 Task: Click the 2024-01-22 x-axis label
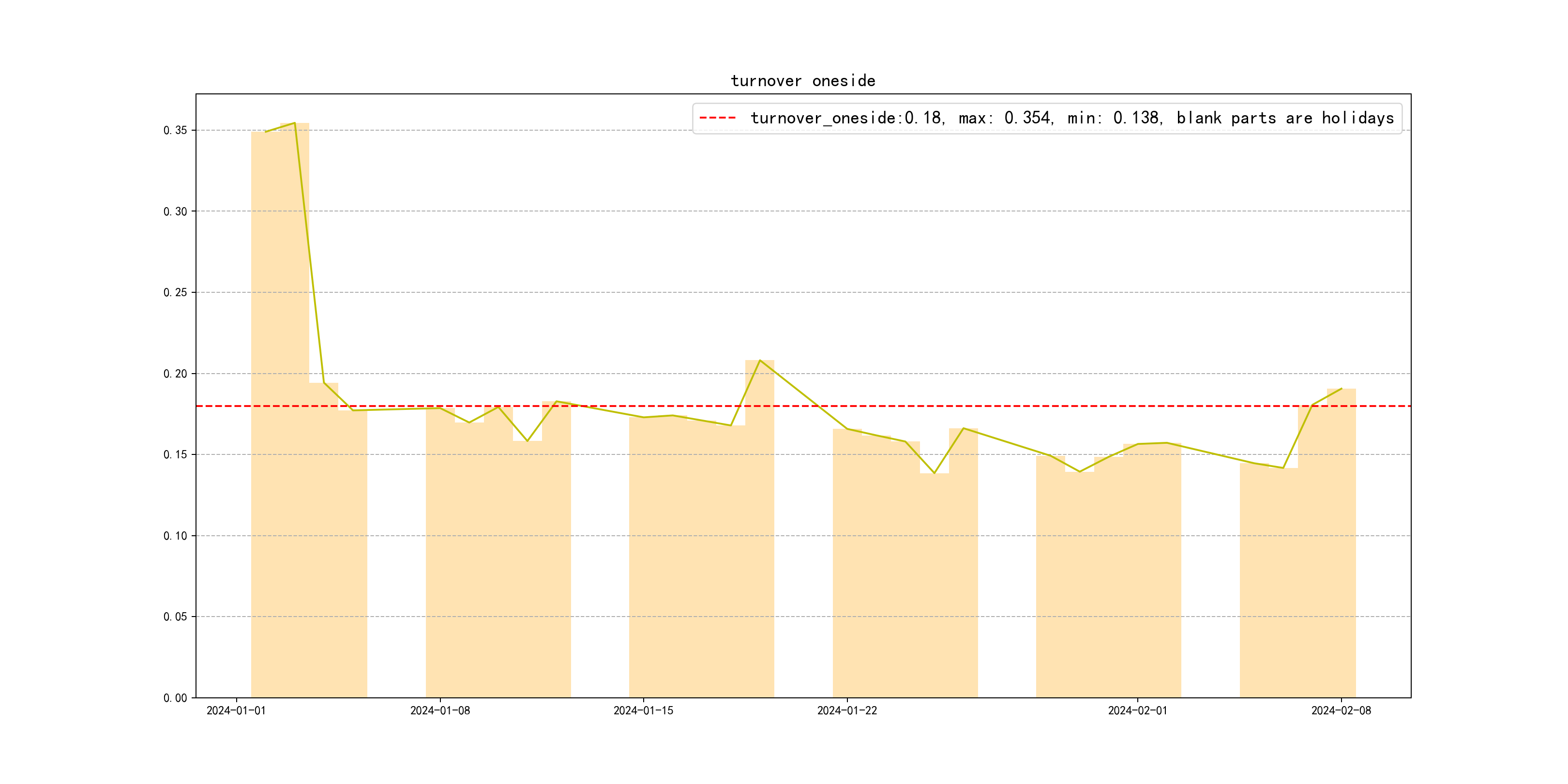click(847, 710)
